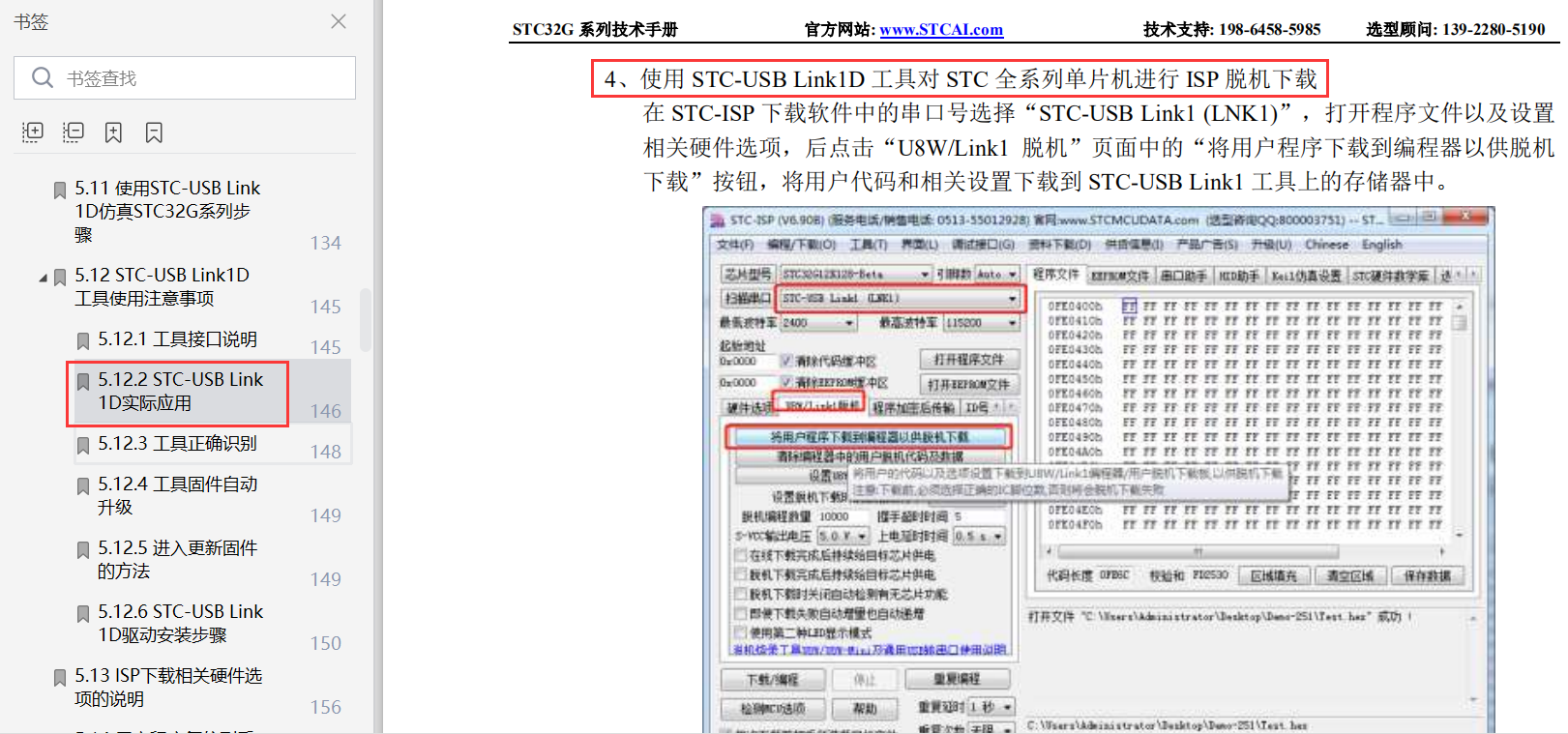The width and height of the screenshot is (1568, 734).
Task: Click the flag icon beside 5.13 ISP下载相关硬件选项
Action: (60, 677)
